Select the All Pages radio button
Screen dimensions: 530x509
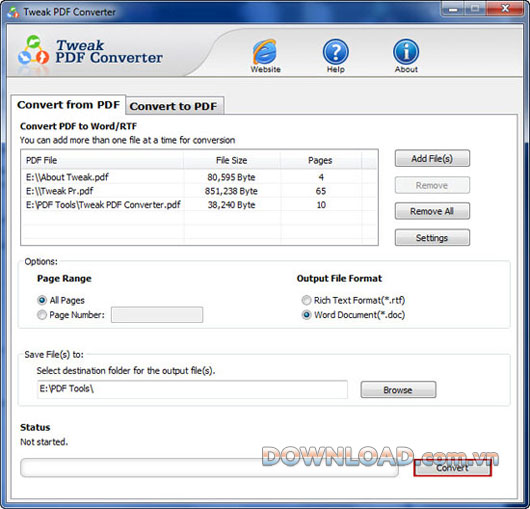point(42,300)
